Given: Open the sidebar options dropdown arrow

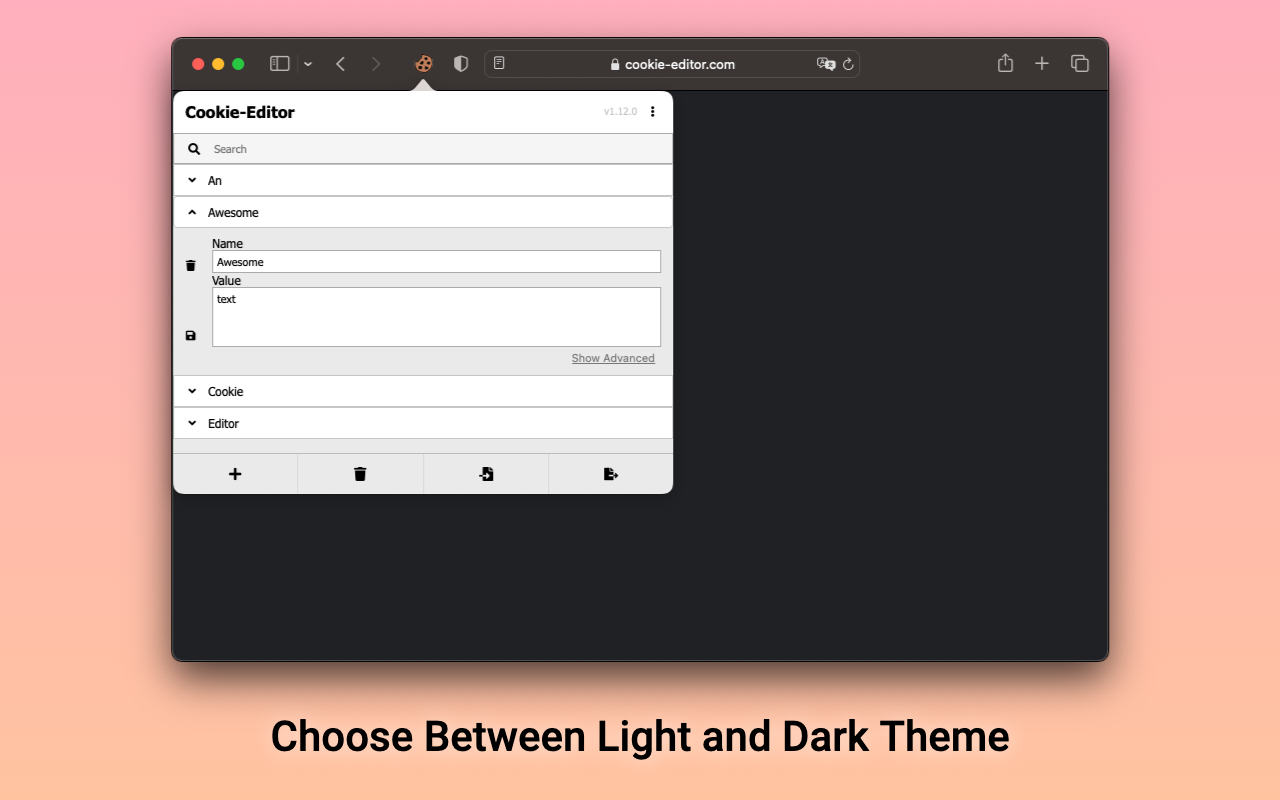Looking at the screenshot, I should (308, 64).
